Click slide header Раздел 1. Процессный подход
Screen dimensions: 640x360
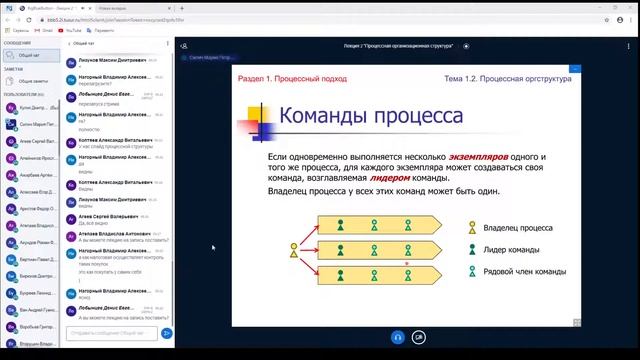(x=292, y=79)
